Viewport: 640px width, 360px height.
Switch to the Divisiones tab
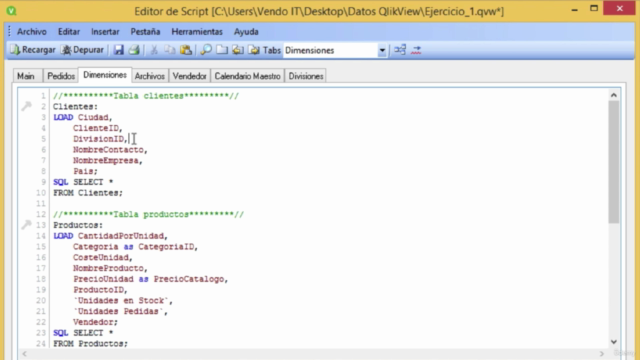[306, 76]
